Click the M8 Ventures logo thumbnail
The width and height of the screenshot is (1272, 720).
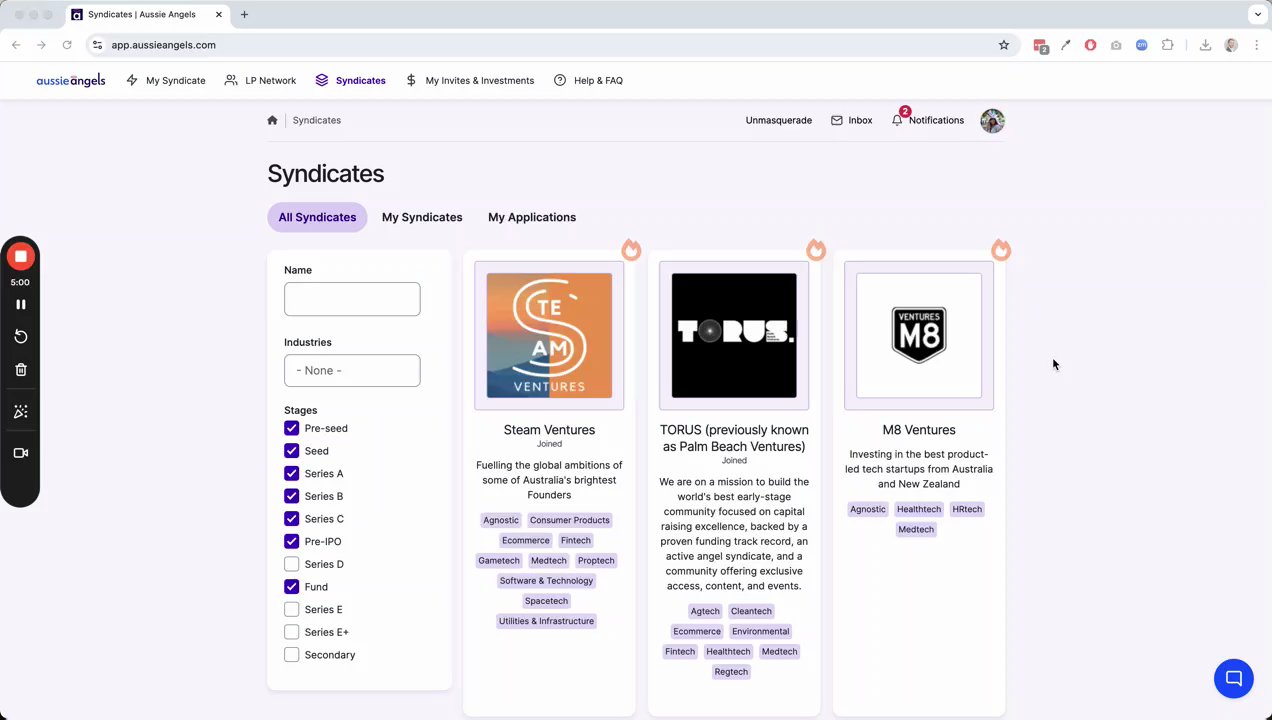919,336
